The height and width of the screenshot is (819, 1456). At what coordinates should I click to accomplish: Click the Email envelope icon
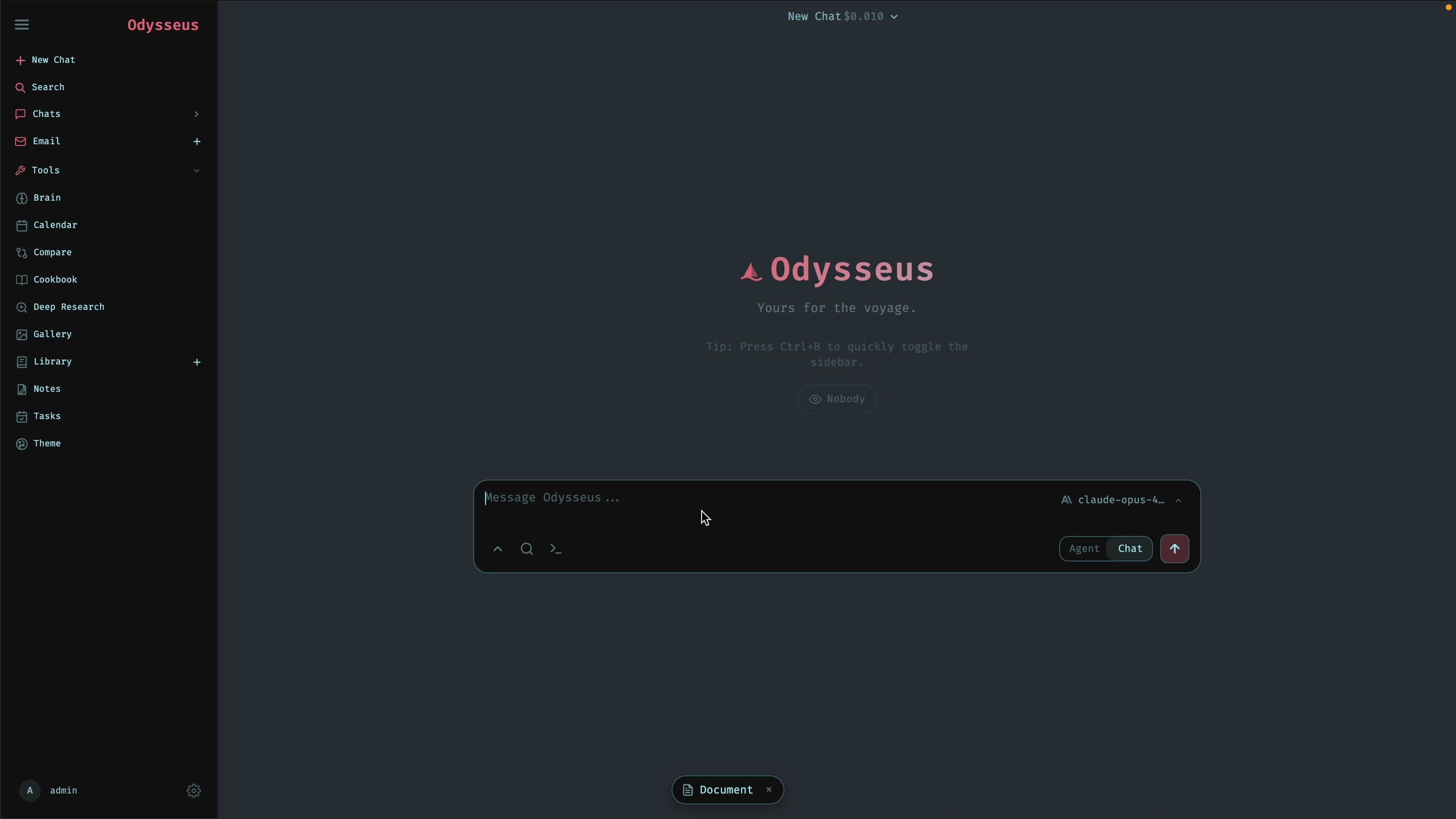(20, 142)
